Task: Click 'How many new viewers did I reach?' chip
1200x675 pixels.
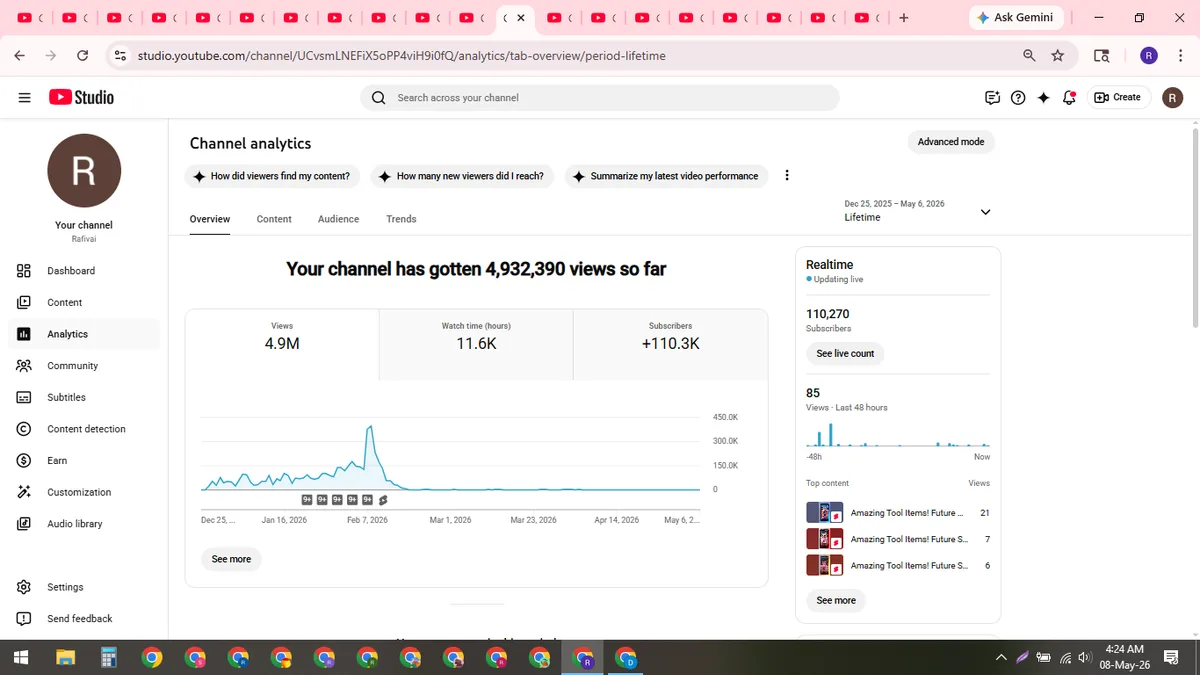Action: 462,176
